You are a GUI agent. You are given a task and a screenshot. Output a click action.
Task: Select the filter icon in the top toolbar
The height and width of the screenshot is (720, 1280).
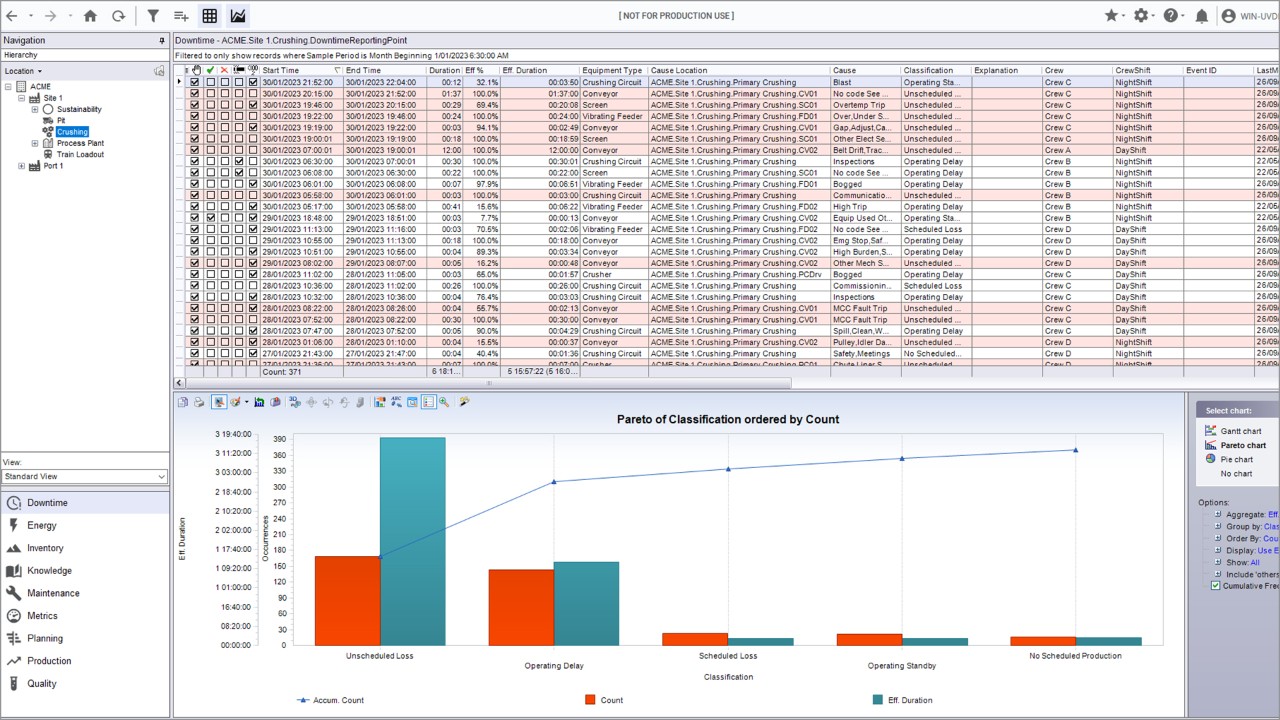pos(152,15)
